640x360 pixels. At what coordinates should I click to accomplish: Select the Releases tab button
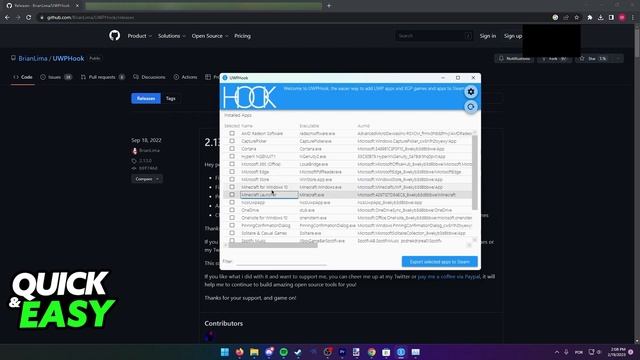pyautogui.click(x=146, y=98)
